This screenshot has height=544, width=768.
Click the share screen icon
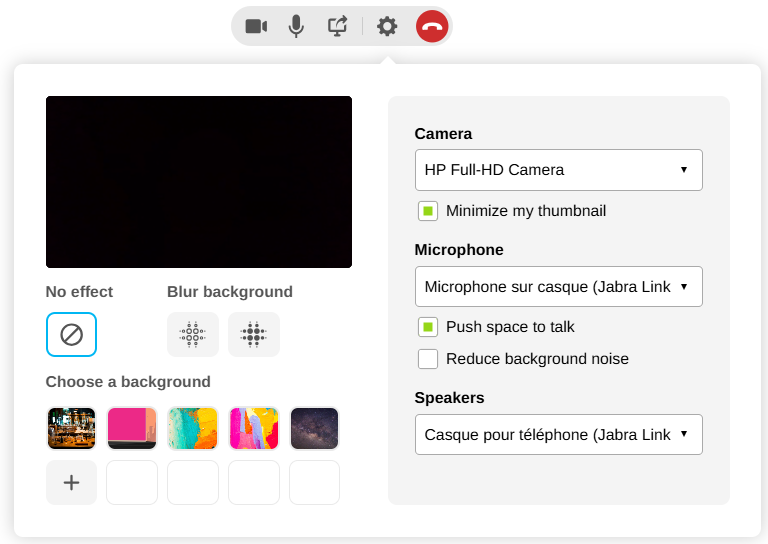coord(338,26)
